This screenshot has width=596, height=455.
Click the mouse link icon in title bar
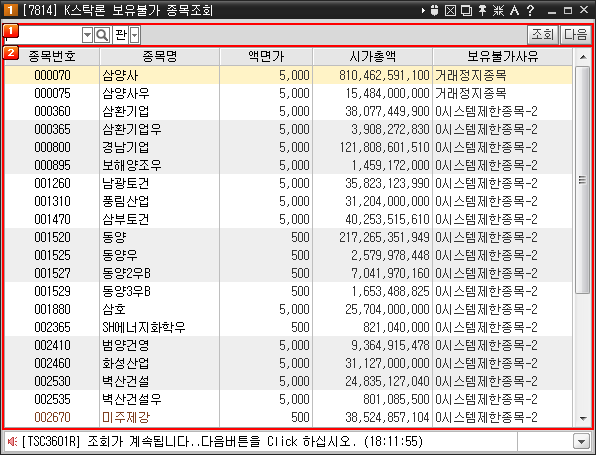click(434, 10)
